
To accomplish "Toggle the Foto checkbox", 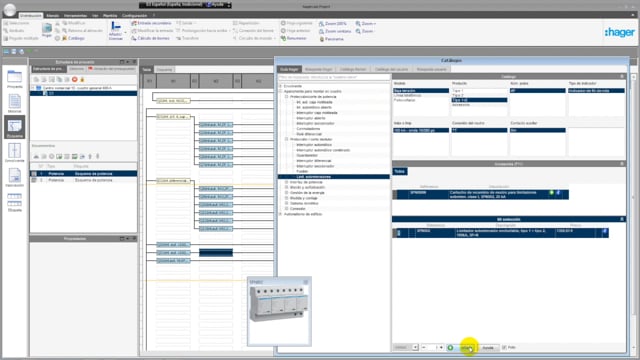I will point(504,347).
